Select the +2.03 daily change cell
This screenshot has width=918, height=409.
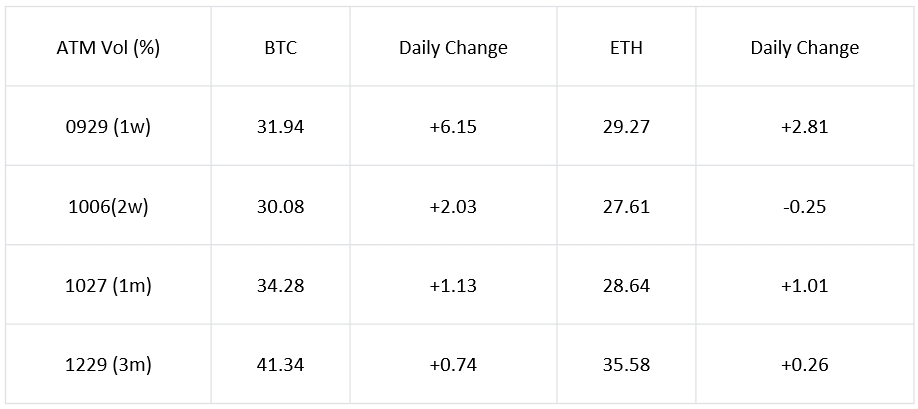point(453,206)
